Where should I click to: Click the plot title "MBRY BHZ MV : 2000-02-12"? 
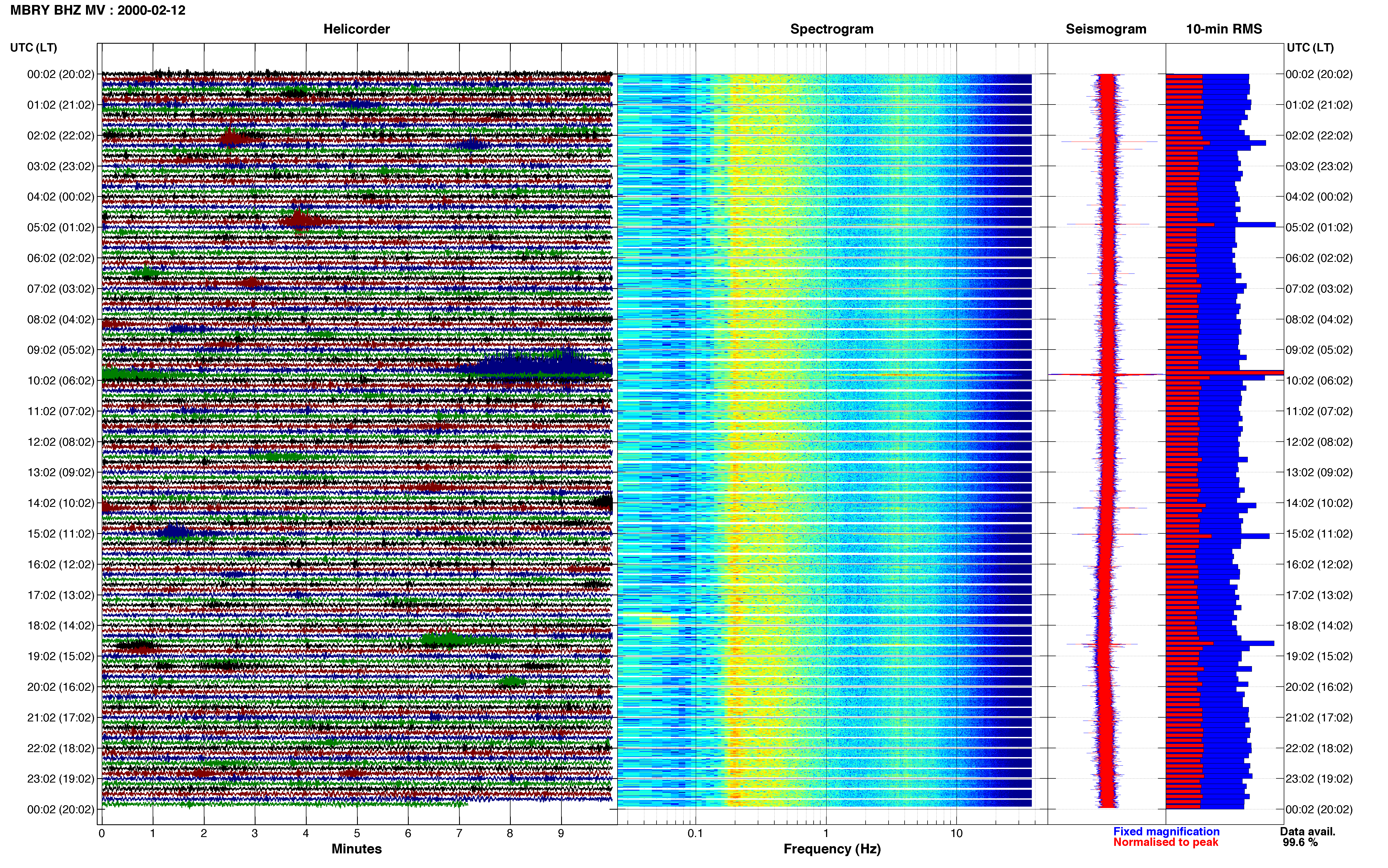pyautogui.click(x=98, y=10)
